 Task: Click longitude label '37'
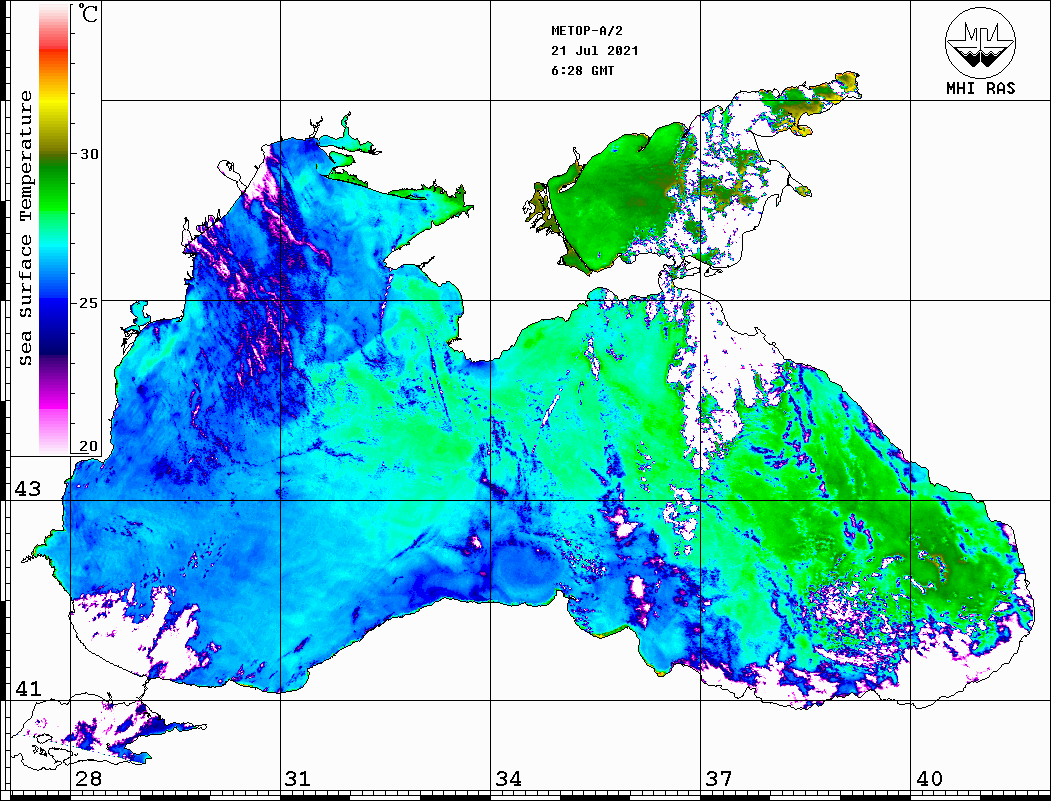pos(719,779)
